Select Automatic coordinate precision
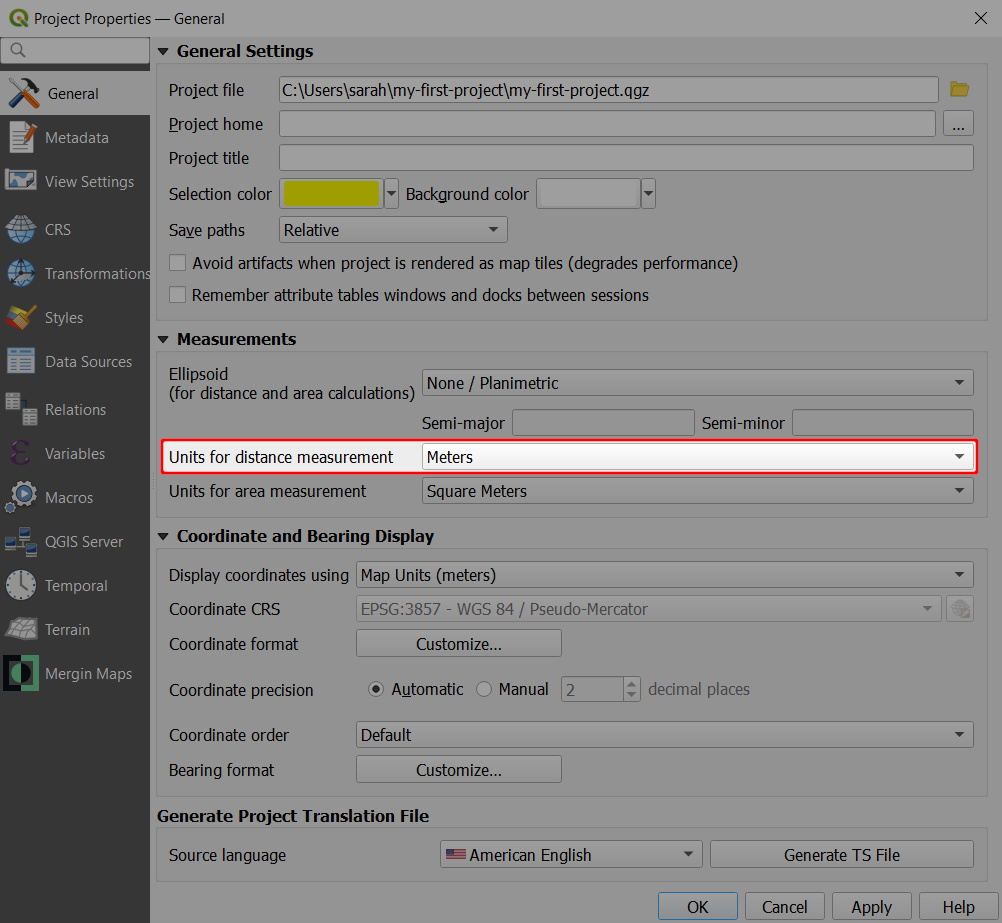Image resolution: width=1002 pixels, height=923 pixels. click(376, 689)
